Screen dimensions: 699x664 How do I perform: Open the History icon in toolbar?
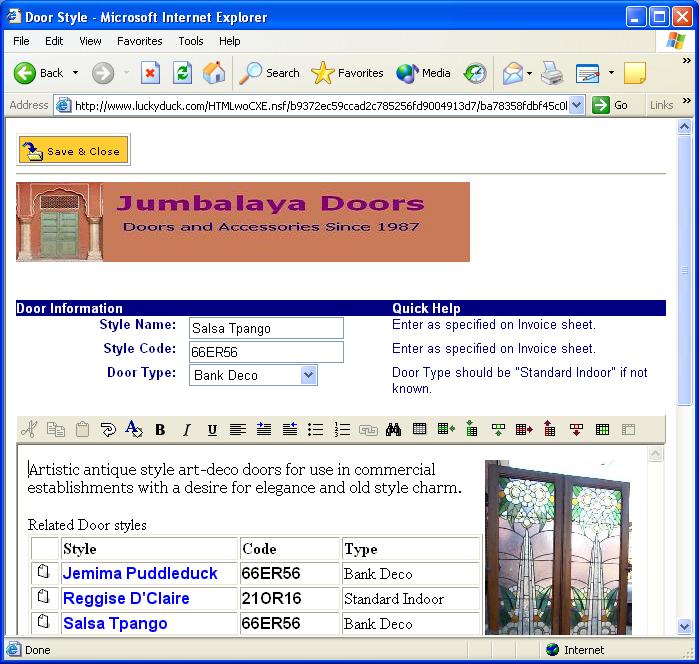(476, 73)
